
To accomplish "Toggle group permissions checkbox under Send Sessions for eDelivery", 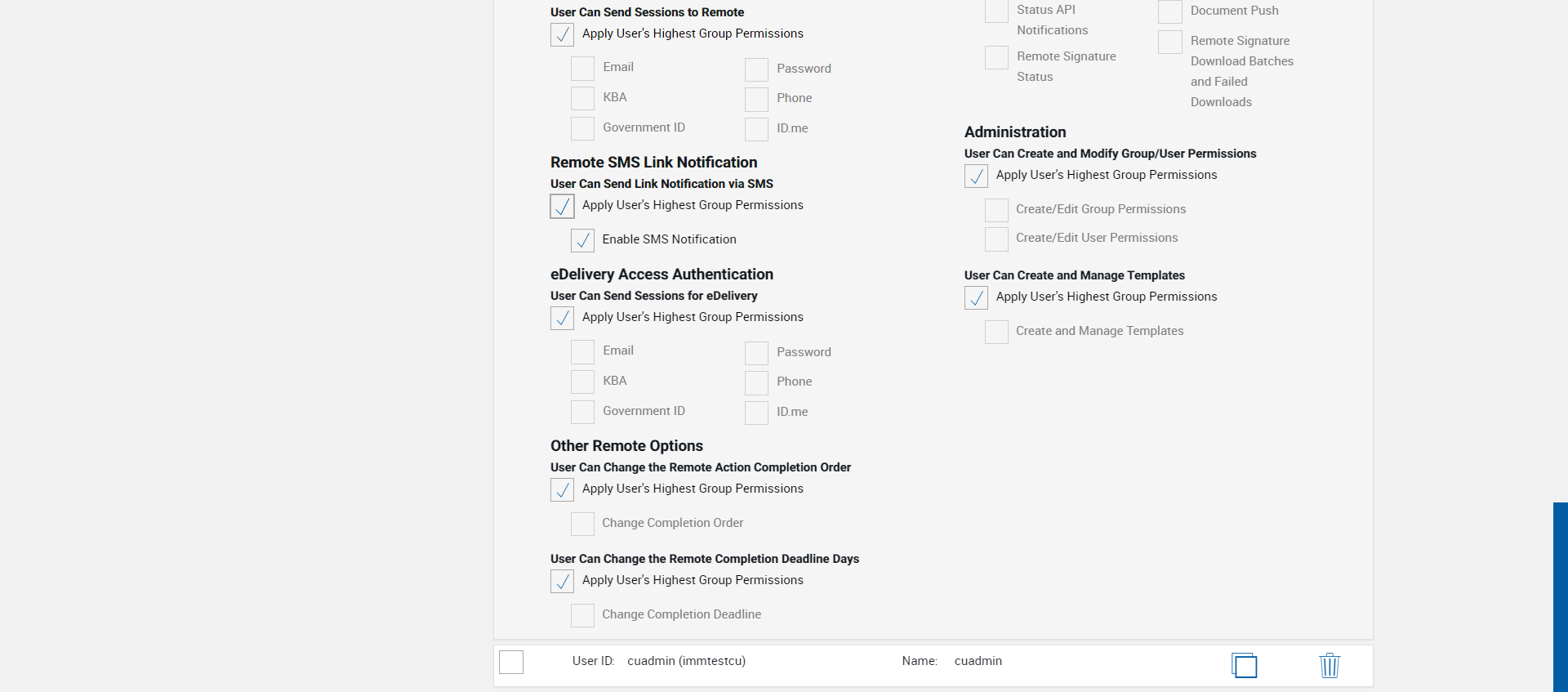I will point(562,318).
